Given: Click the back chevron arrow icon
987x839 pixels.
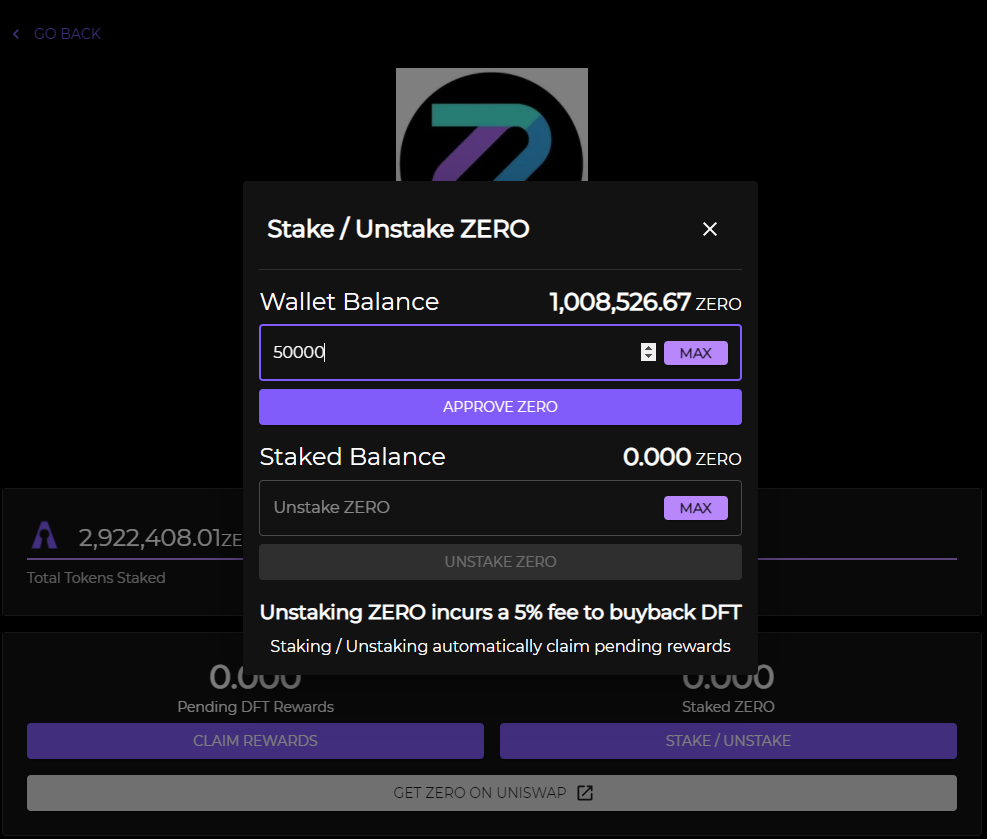Looking at the screenshot, I should coord(16,34).
